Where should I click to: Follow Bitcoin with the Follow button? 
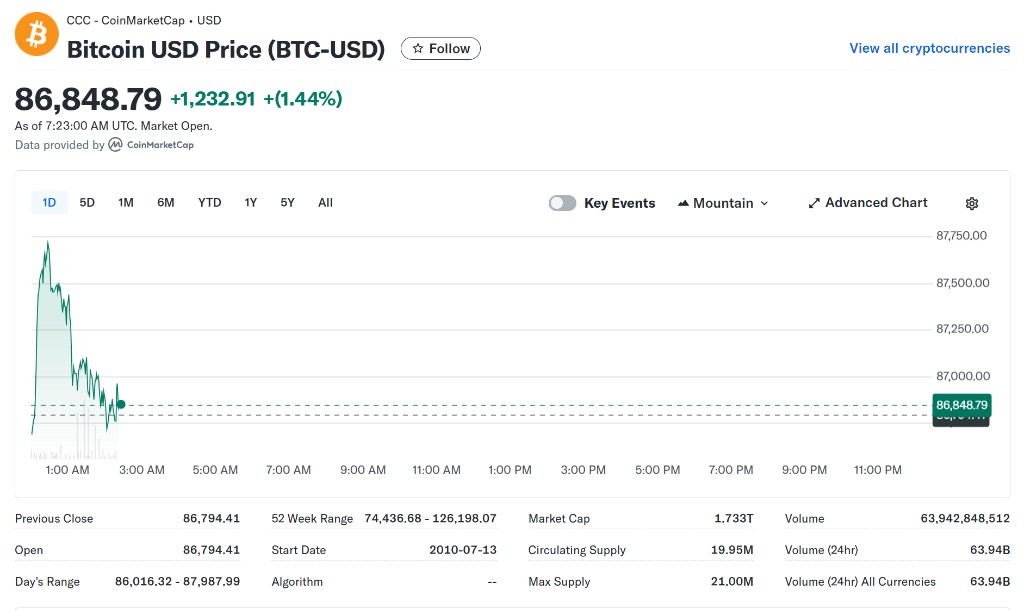point(440,48)
